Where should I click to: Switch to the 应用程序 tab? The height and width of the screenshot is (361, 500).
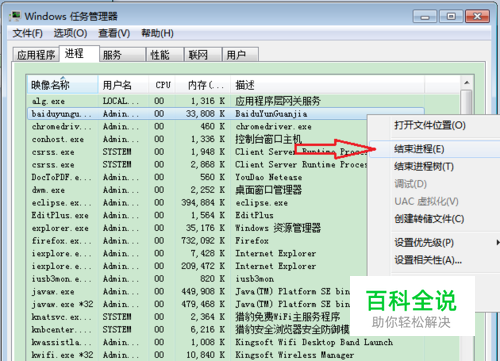click(x=36, y=55)
